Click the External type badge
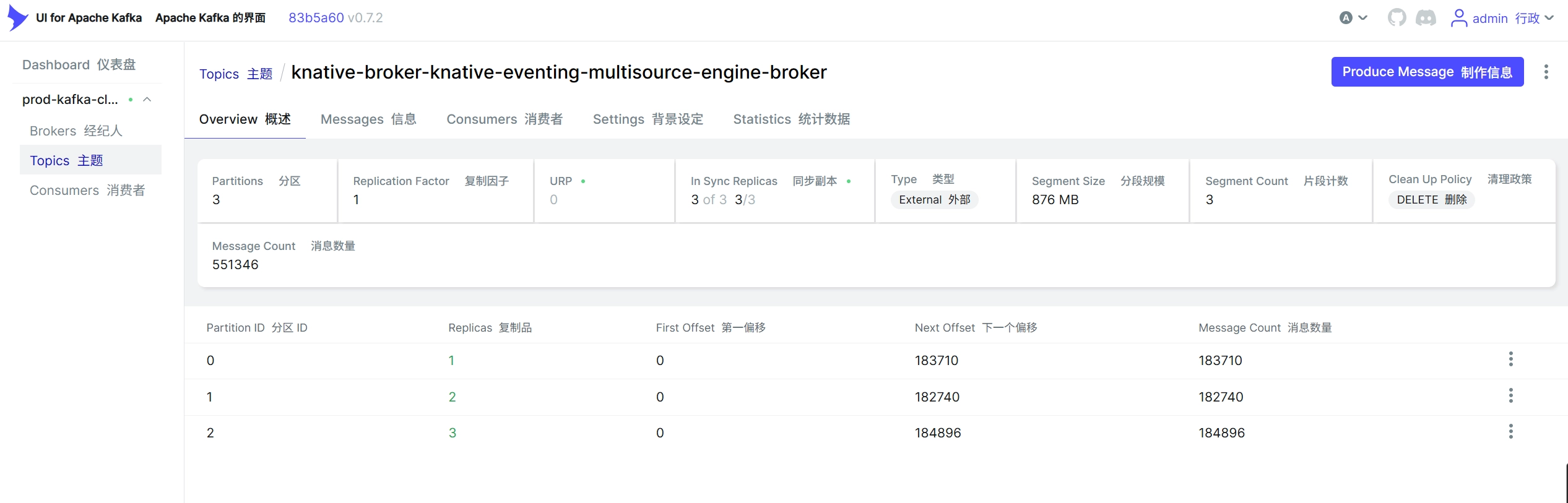Screen dimensions: 1568x503 [934, 199]
